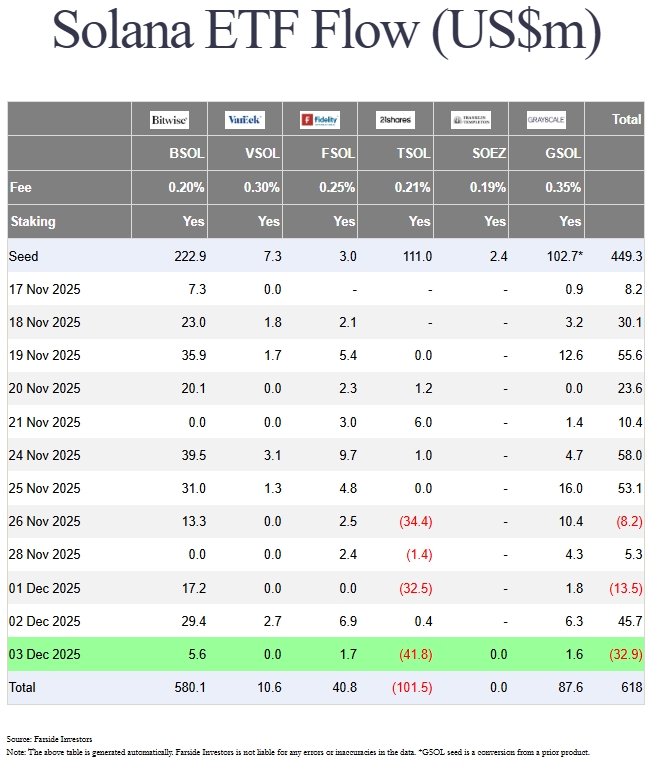Click the SOEZ ticker header
Image resolution: width=657 pixels, height=770 pixels.
(x=488, y=154)
